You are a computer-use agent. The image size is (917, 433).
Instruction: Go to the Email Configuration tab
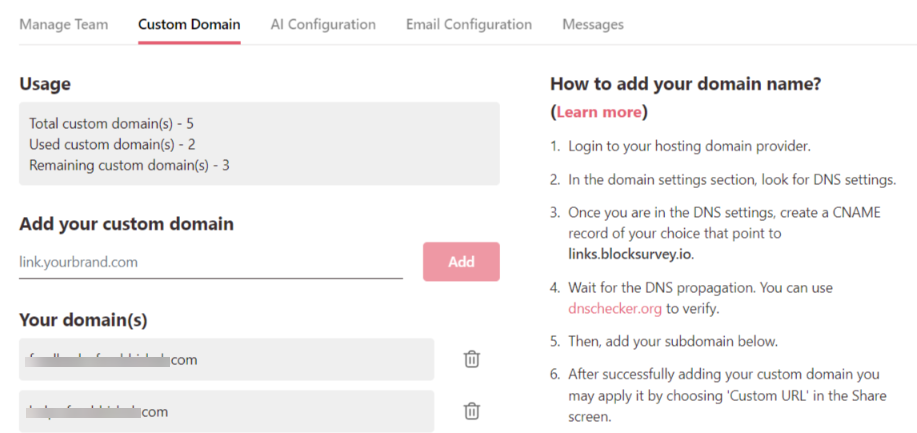coord(469,24)
